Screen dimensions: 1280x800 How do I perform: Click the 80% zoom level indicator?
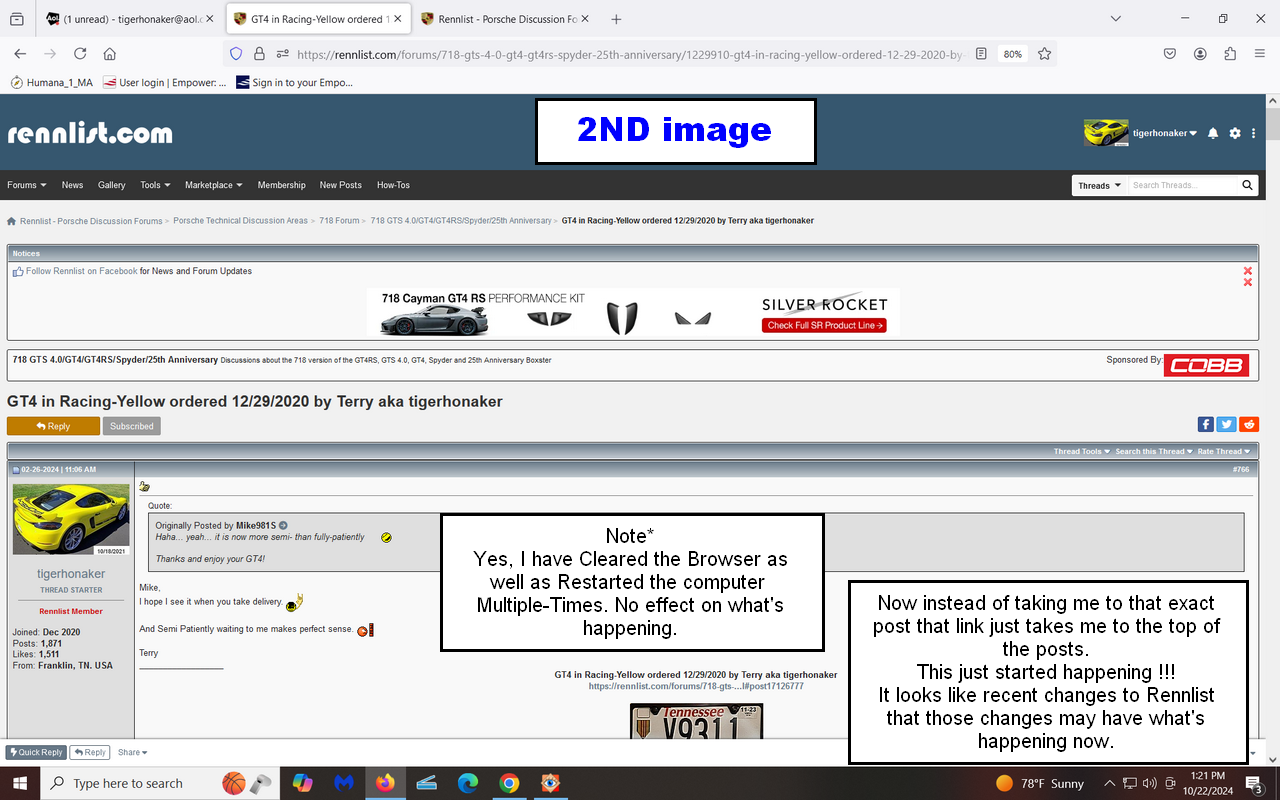(x=1012, y=54)
